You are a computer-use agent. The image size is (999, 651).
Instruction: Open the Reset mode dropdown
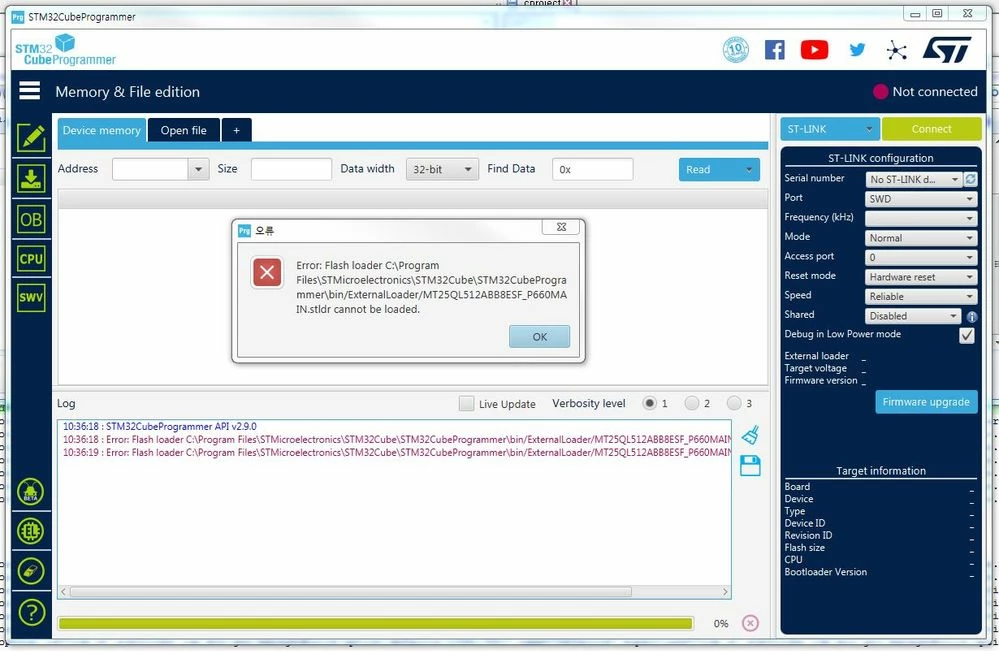pos(921,277)
